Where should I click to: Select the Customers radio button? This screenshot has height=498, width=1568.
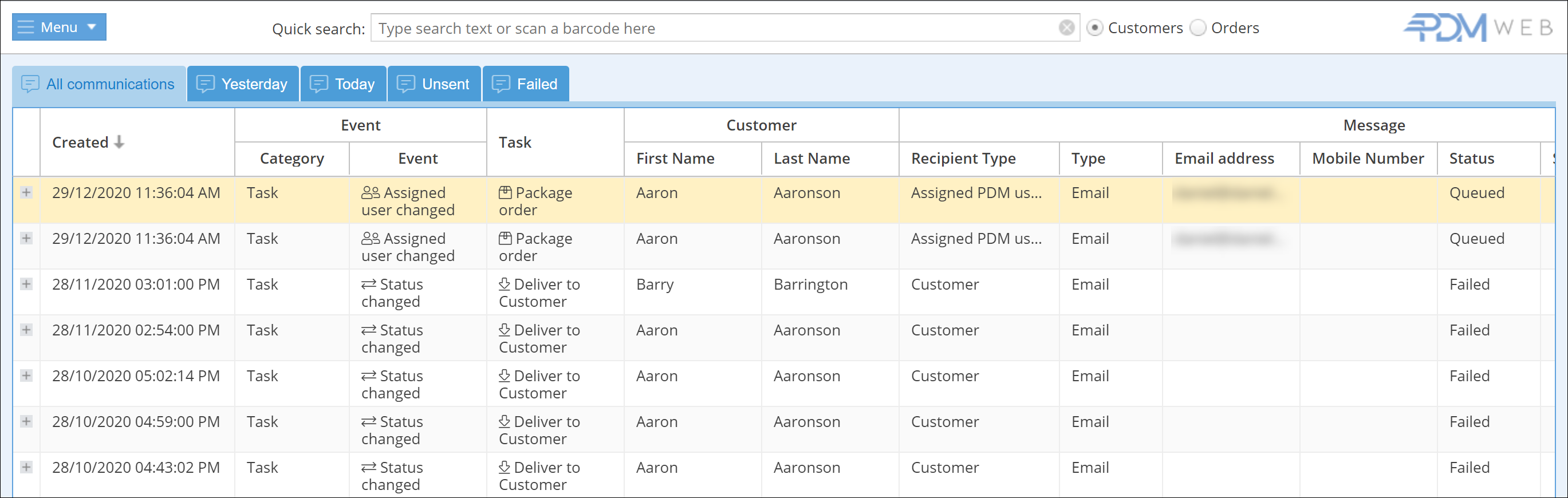1094,28
